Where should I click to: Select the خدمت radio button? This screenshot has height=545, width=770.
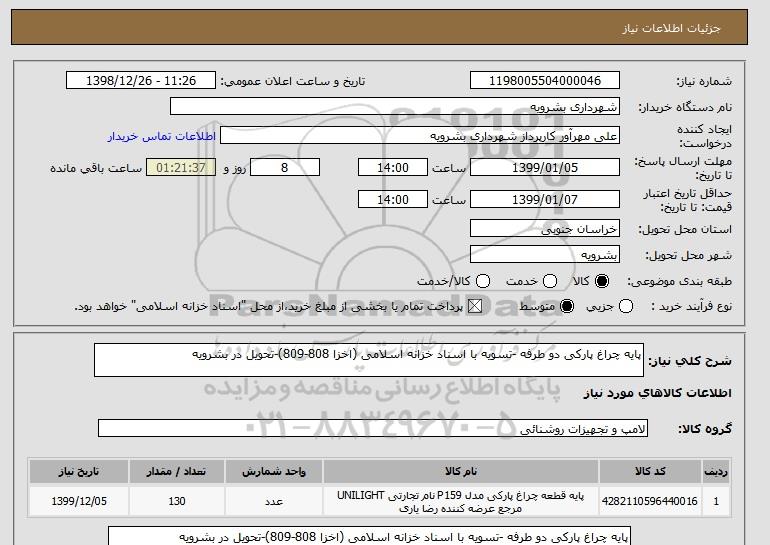[550, 281]
